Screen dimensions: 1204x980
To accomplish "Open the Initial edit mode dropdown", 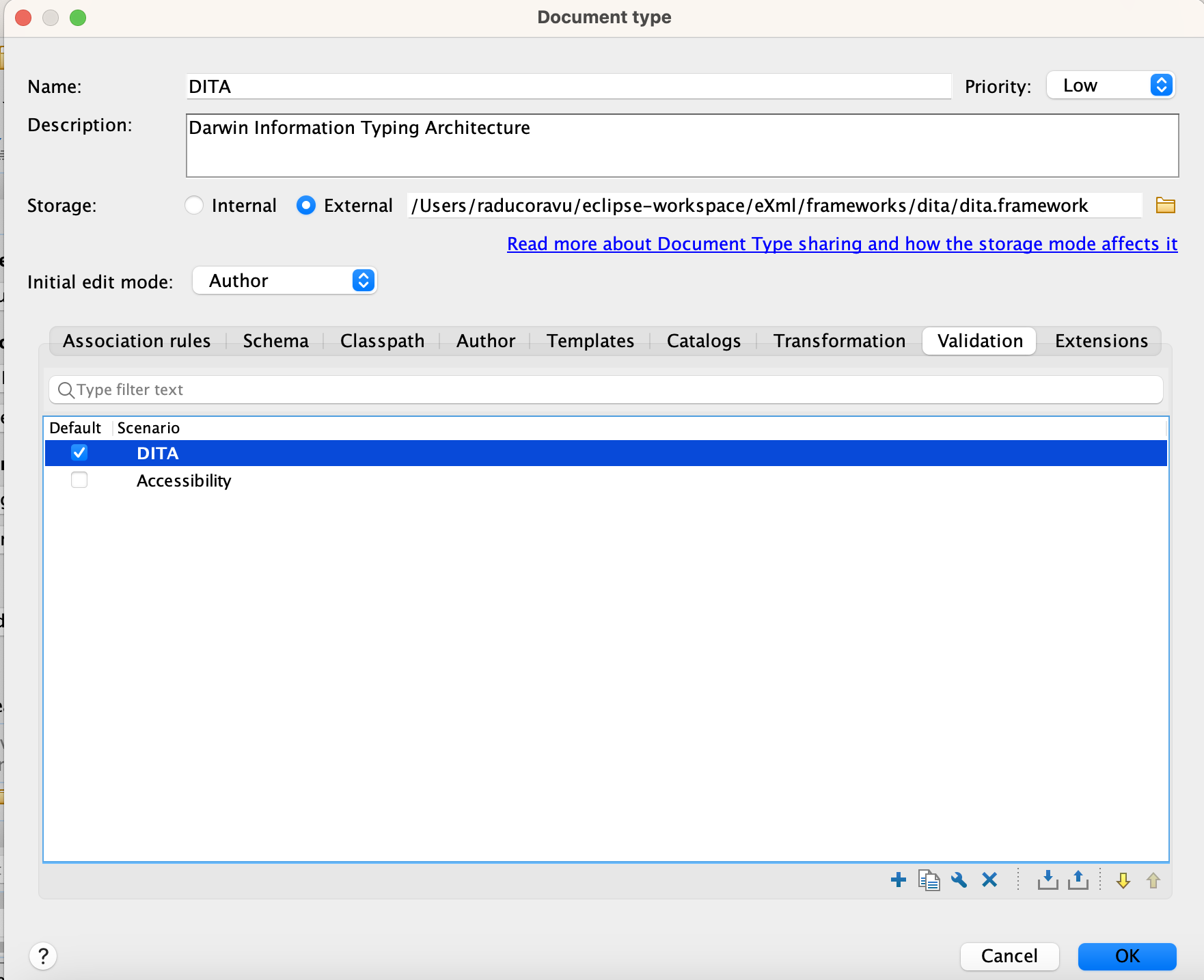I will tap(285, 280).
